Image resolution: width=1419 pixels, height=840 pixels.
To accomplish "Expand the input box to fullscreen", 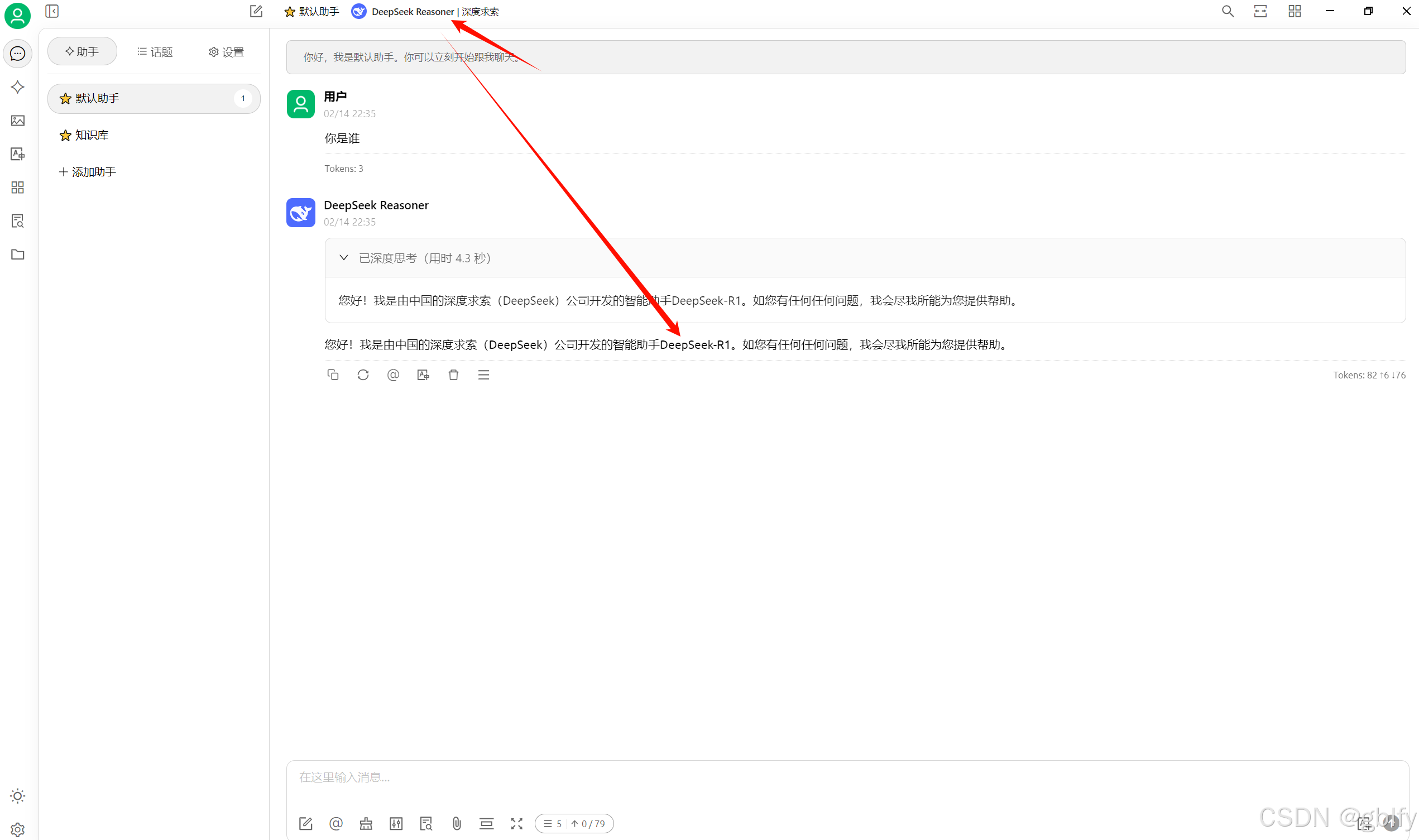I will [516, 824].
